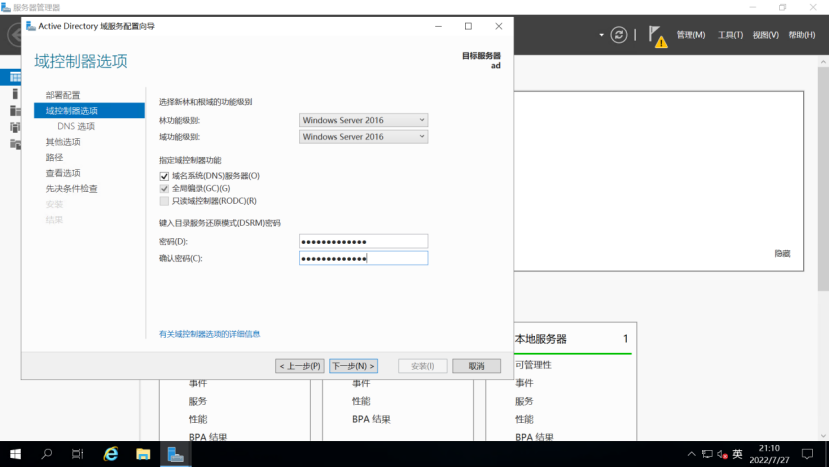Click 安装(I) install button
This screenshot has width=830, height=467.
422,366
